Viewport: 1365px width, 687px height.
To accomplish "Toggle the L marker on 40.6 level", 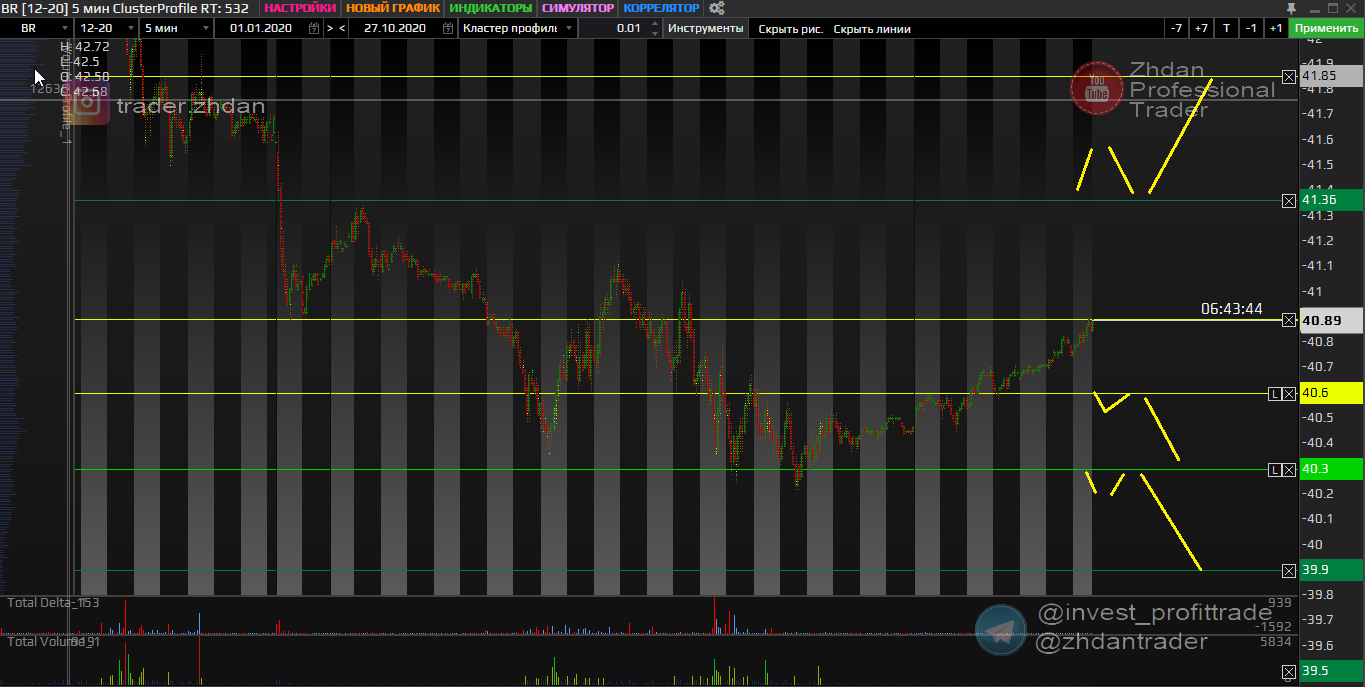I will (x=1274, y=394).
